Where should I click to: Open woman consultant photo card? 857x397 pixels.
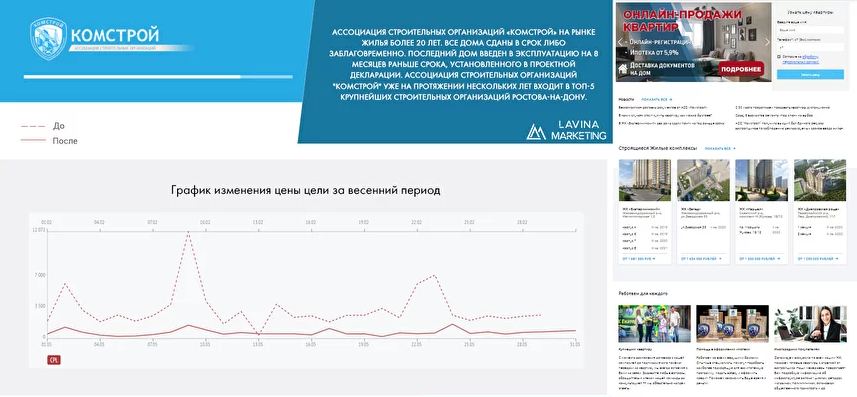pyautogui.click(x=811, y=324)
